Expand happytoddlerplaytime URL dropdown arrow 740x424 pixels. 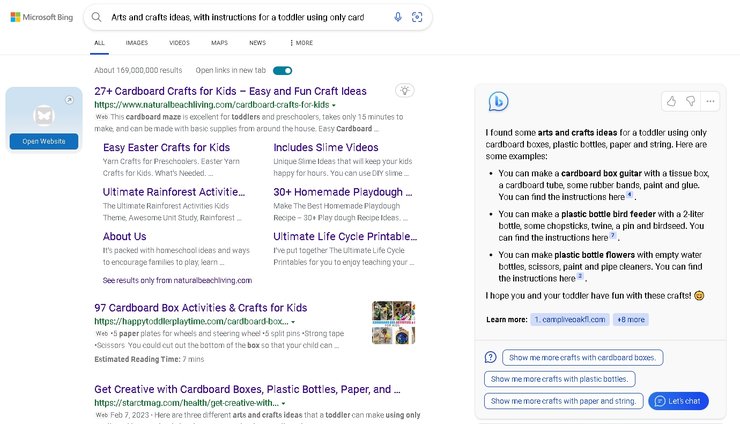click(x=293, y=322)
